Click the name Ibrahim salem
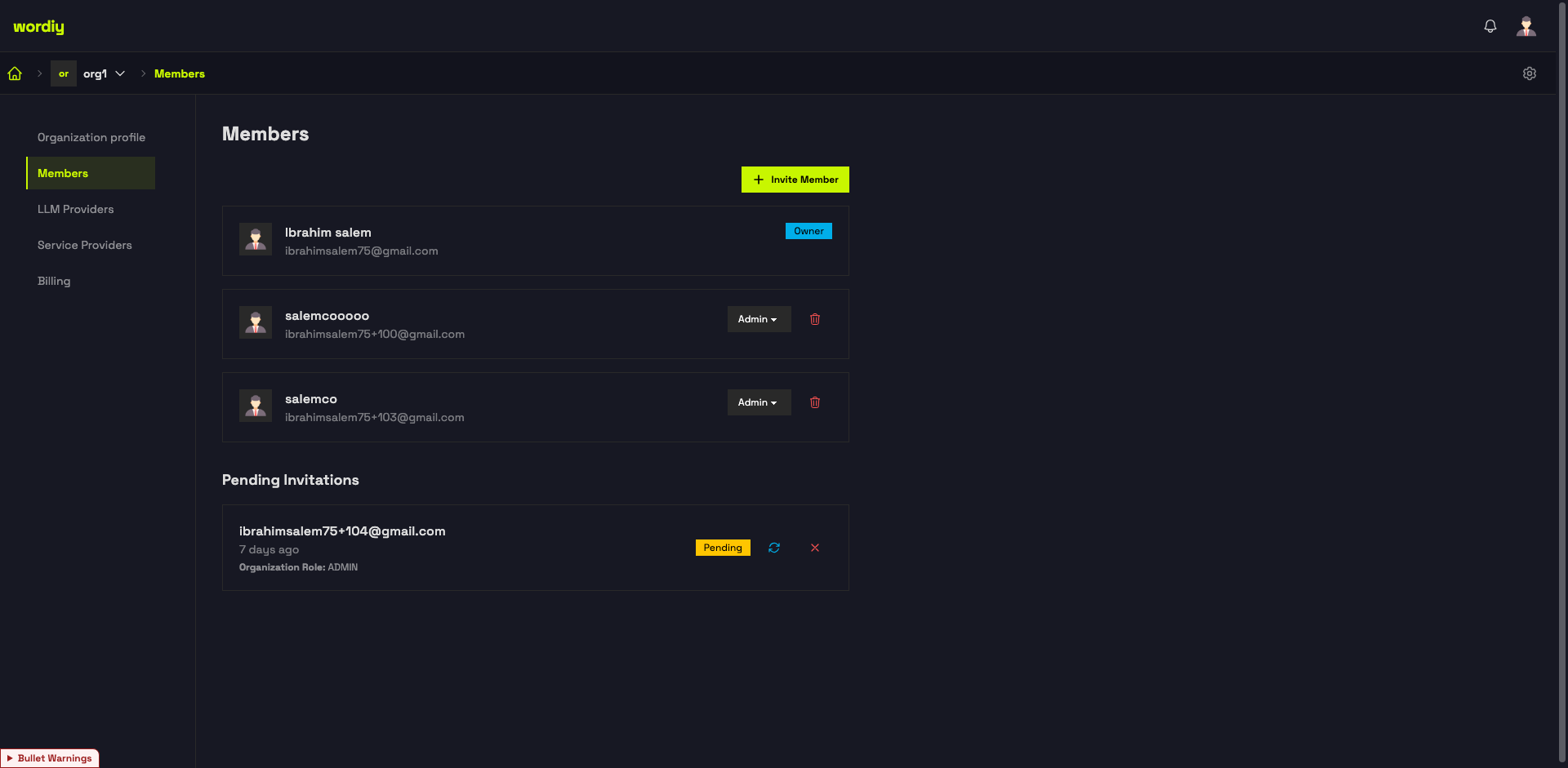 point(328,233)
